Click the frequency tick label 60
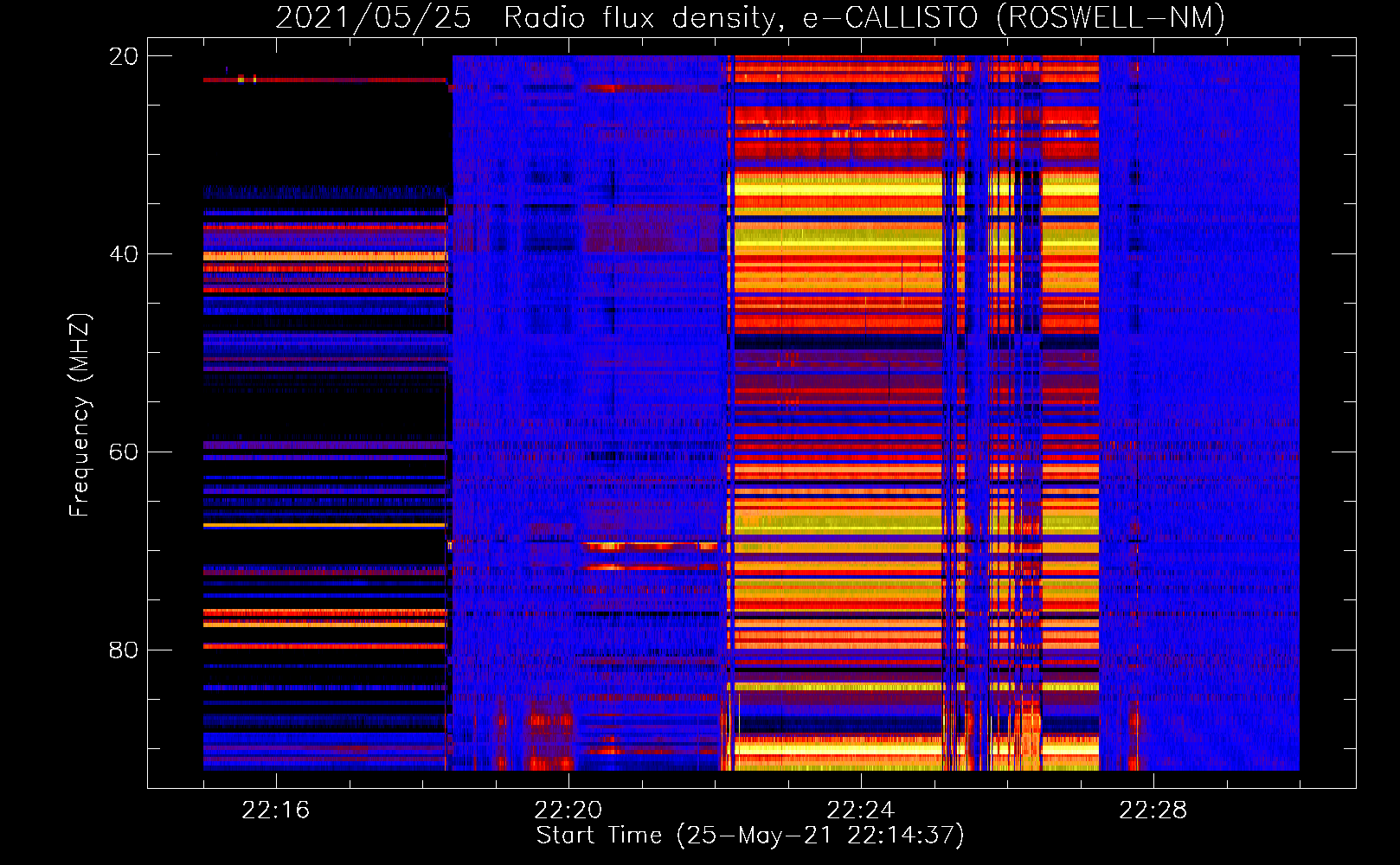The height and width of the screenshot is (865, 1400). click(x=123, y=452)
